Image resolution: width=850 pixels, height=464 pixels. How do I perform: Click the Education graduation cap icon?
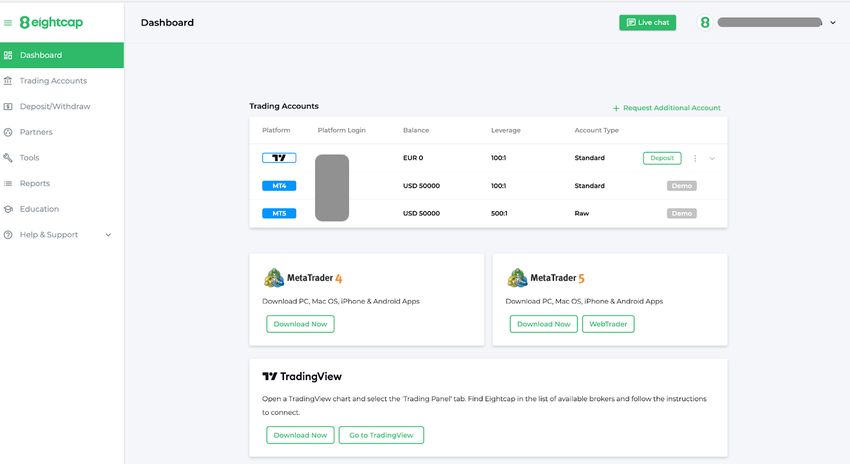pos(8,209)
